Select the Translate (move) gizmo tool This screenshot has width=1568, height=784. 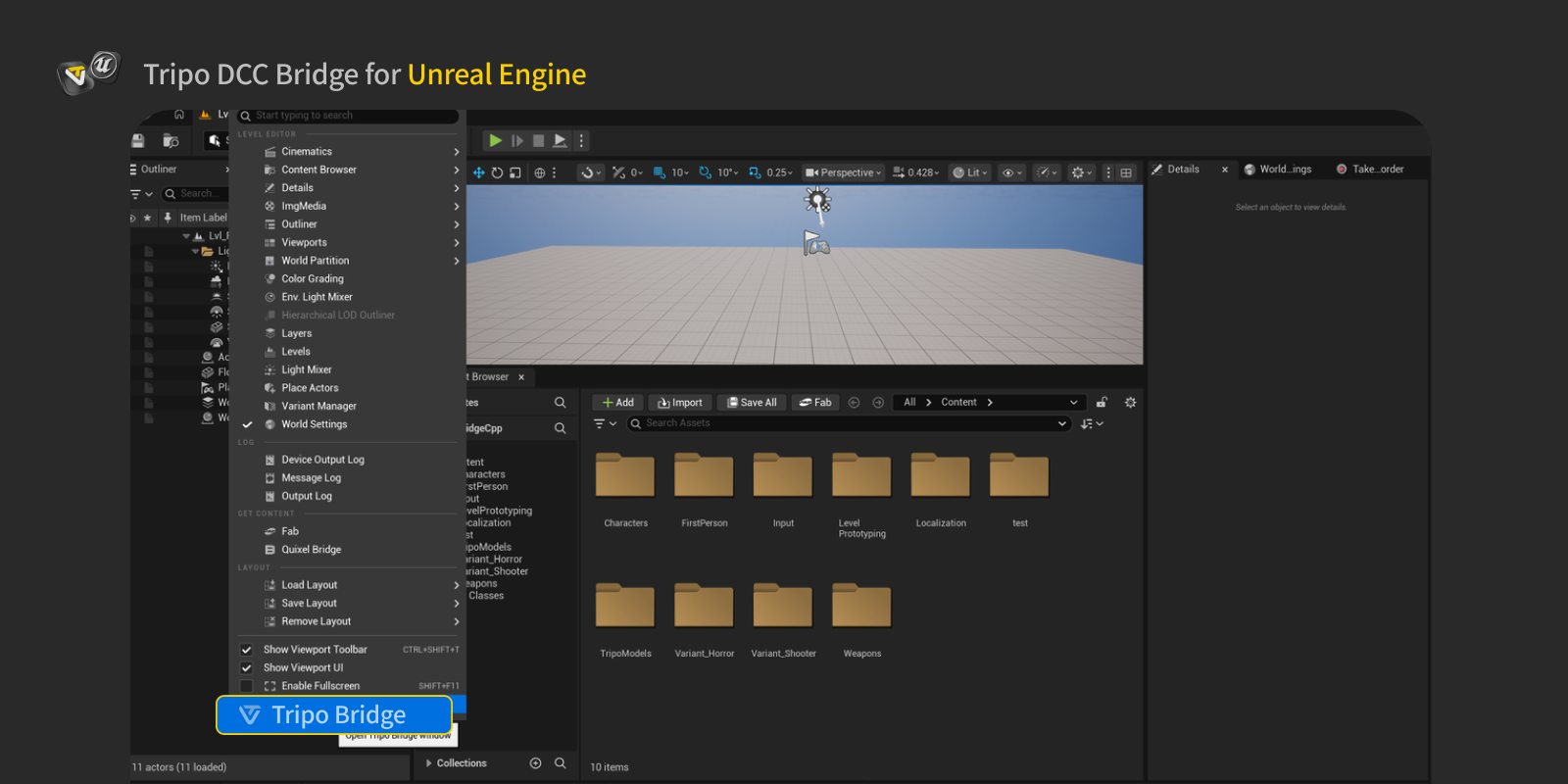click(479, 172)
